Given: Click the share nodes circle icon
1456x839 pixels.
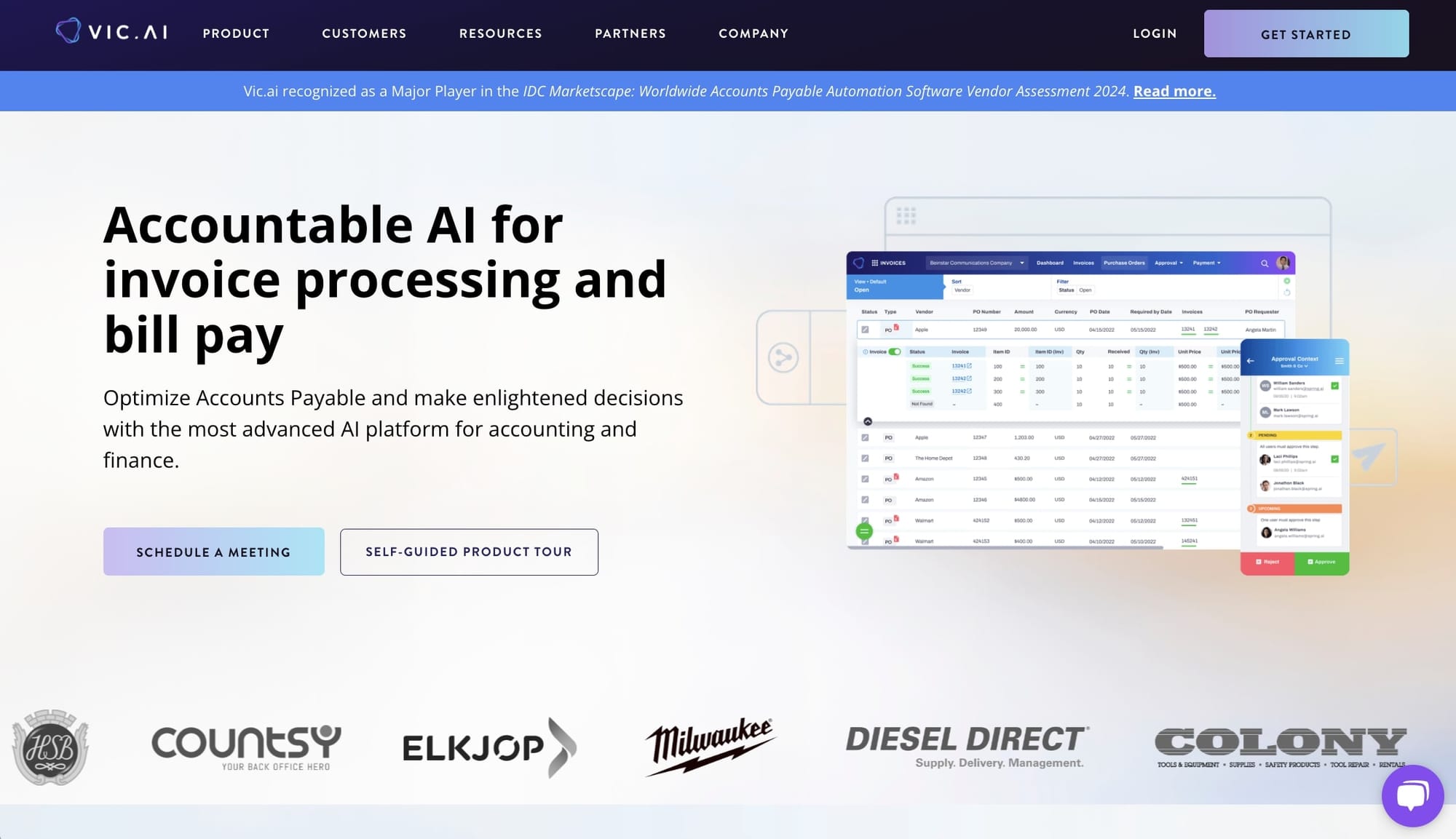Looking at the screenshot, I should [783, 357].
